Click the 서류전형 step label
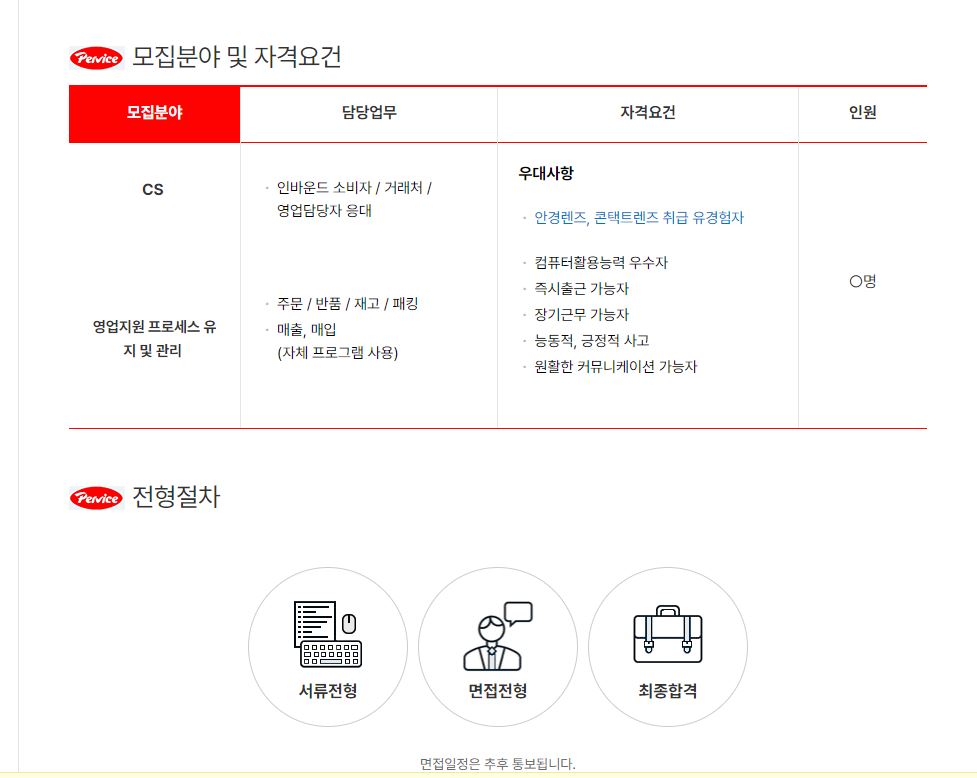Screen dimensions: 977x778 327,691
